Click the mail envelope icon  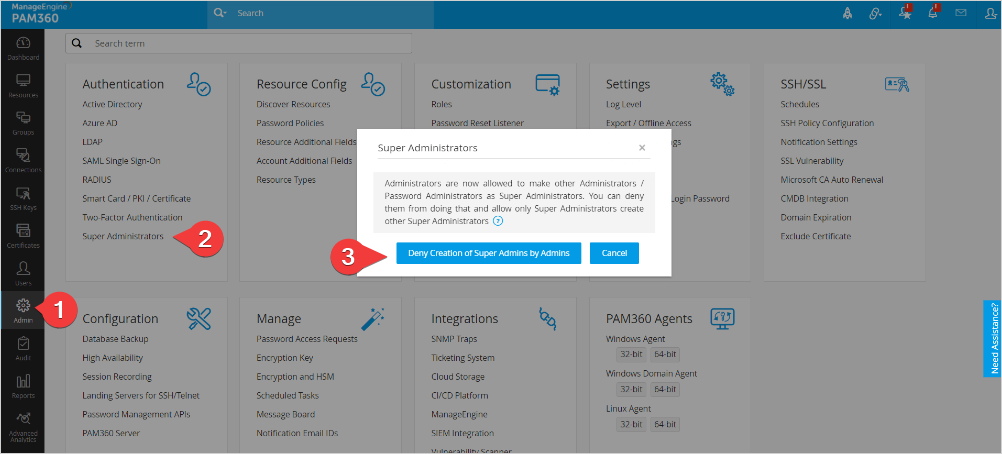[x=961, y=13]
